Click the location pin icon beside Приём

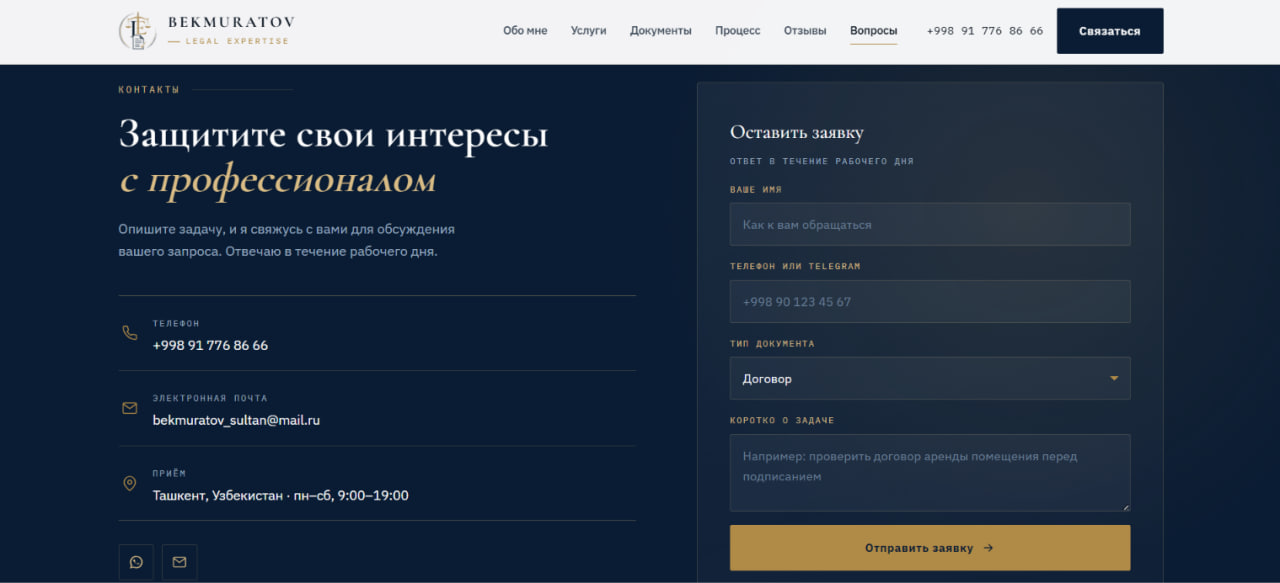[130, 483]
